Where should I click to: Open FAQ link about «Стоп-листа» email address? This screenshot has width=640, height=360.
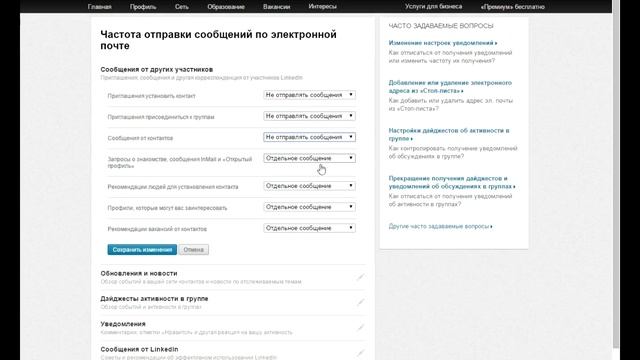450,87
